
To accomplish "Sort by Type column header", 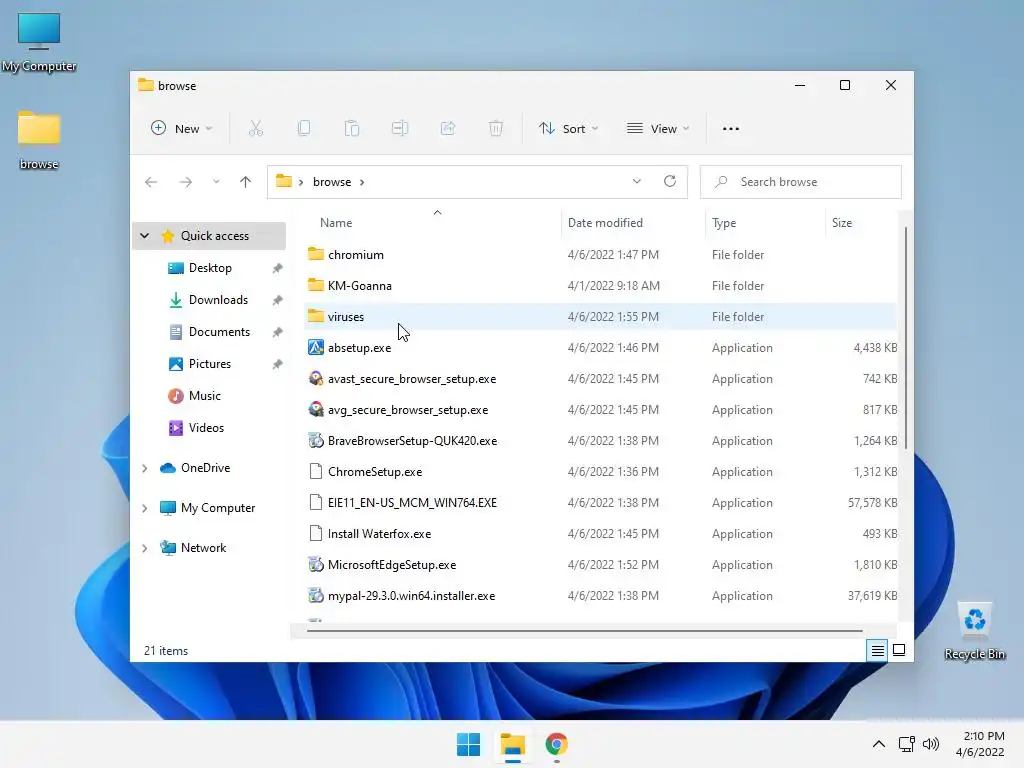I will [765, 223].
